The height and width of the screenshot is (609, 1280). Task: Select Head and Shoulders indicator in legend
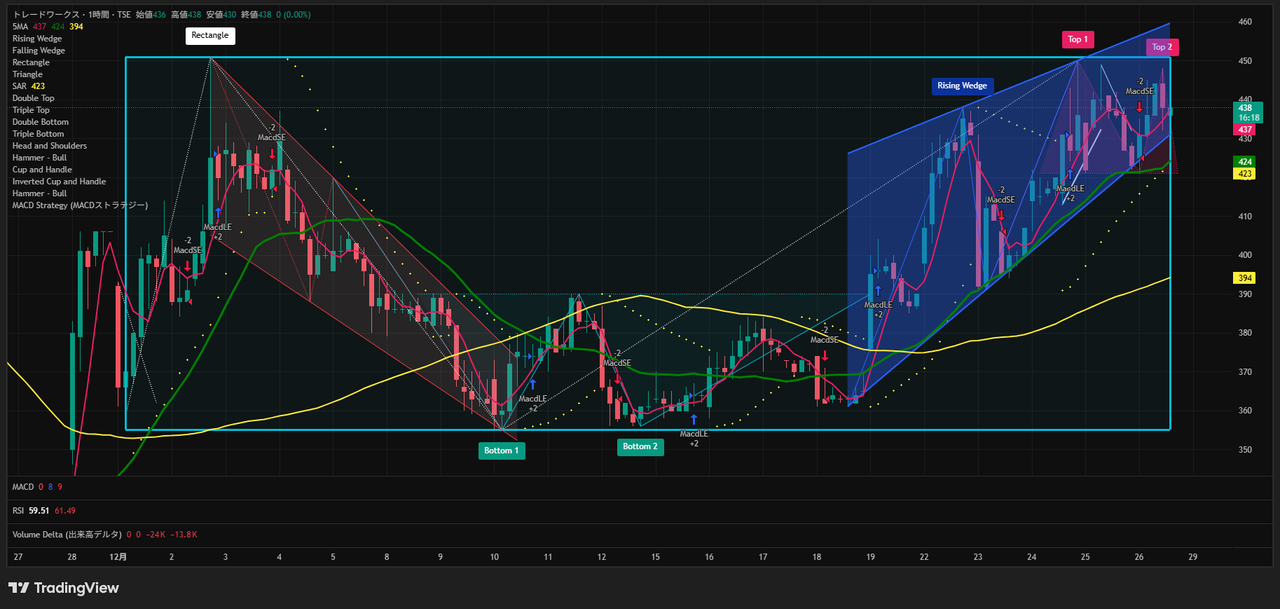point(49,146)
